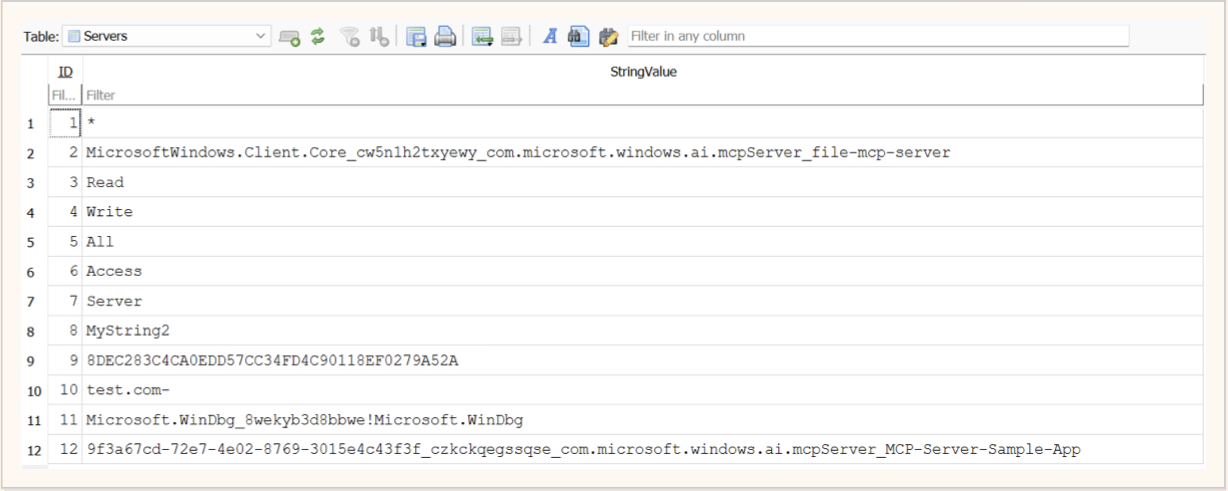The height and width of the screenshot is (491, 1228).
Task: Toggle the font format toolbar (A icon)
Action: (549, 37)
